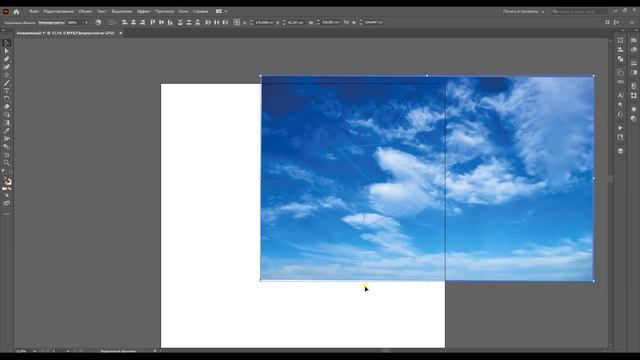Click Horizontal Align Left icon
The width and height of the screenshot is (640, 360).
point(124,22)
